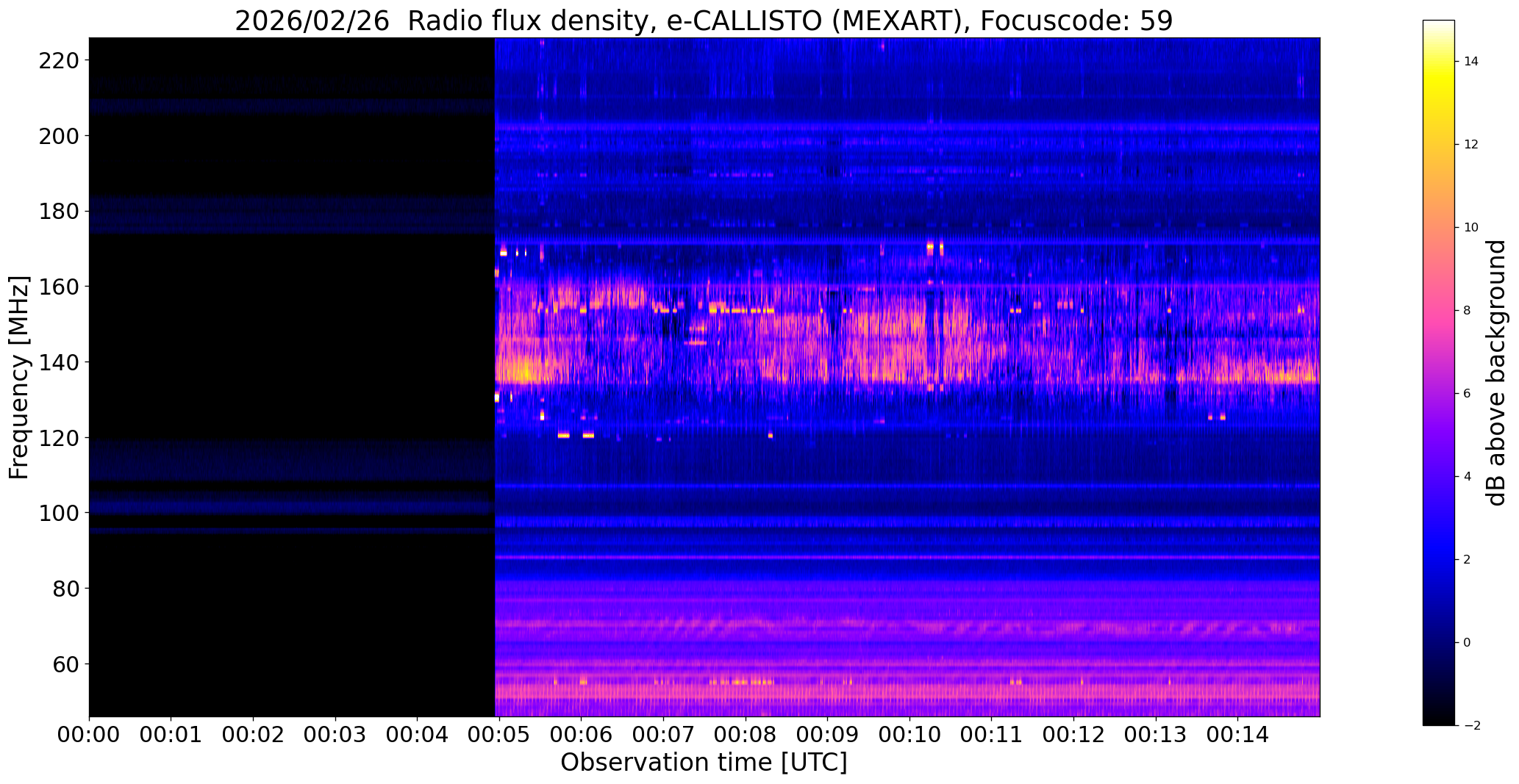Screen dimensions: 1519x784
Task: Select the 180 frequency tick label
Action: pyautogui.click(x=58, y=211)
